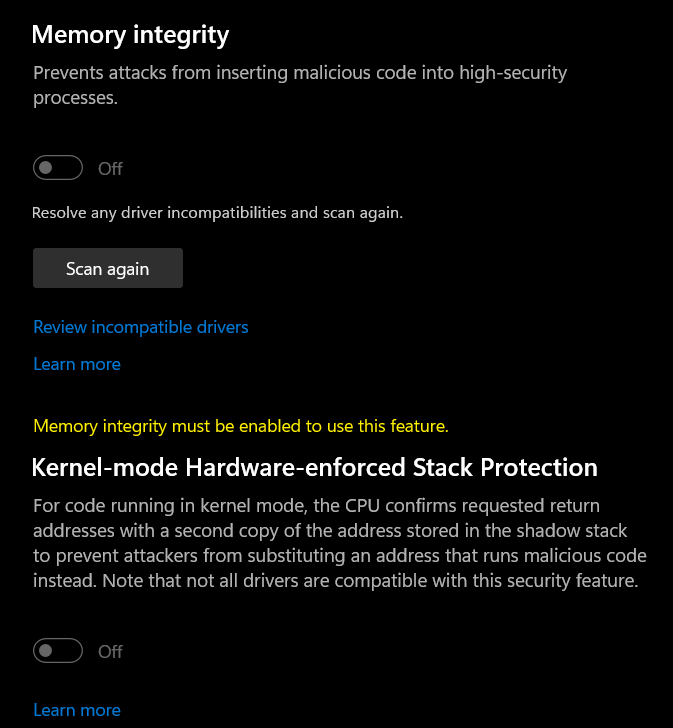The height and width of the screenshot is (728, 673).
Task: Click Off label beside Stack Protection switch
Action: [x=110, y=652]
